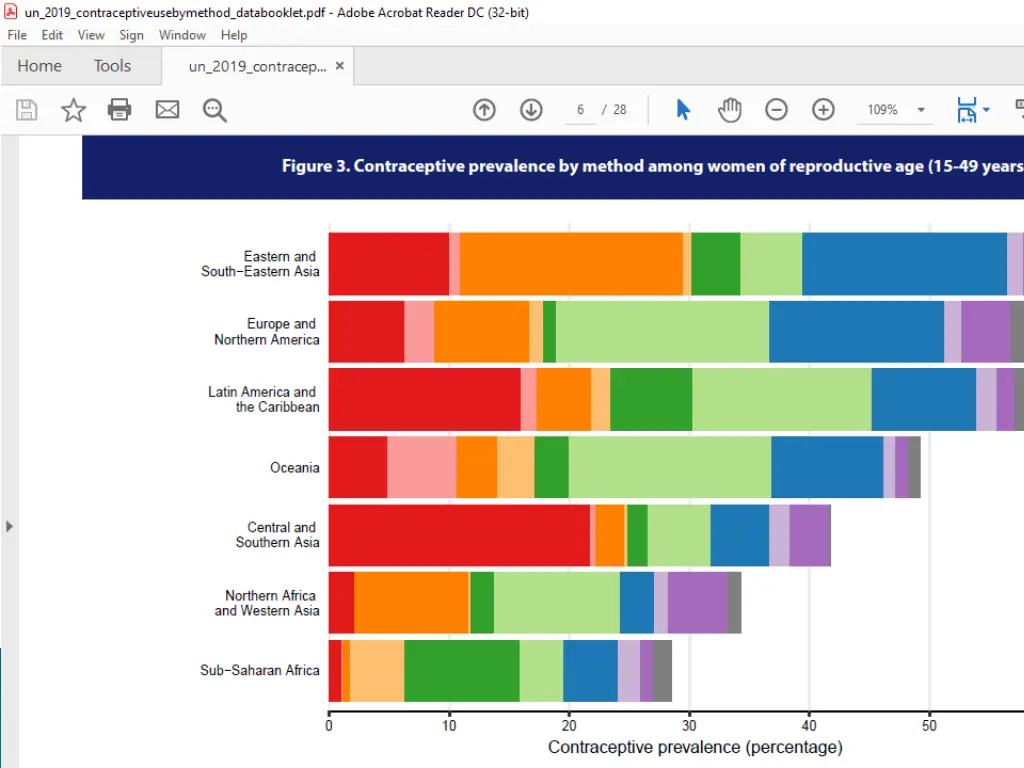Open the Window menu
The width and height of the screenshot is (1024, 768).
point(182,35)
